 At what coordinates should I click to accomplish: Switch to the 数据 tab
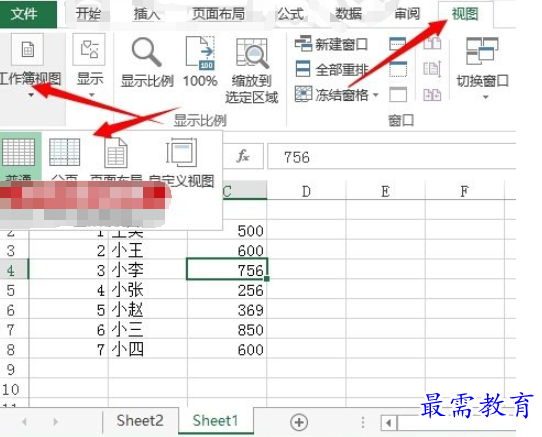click(348, 15)
